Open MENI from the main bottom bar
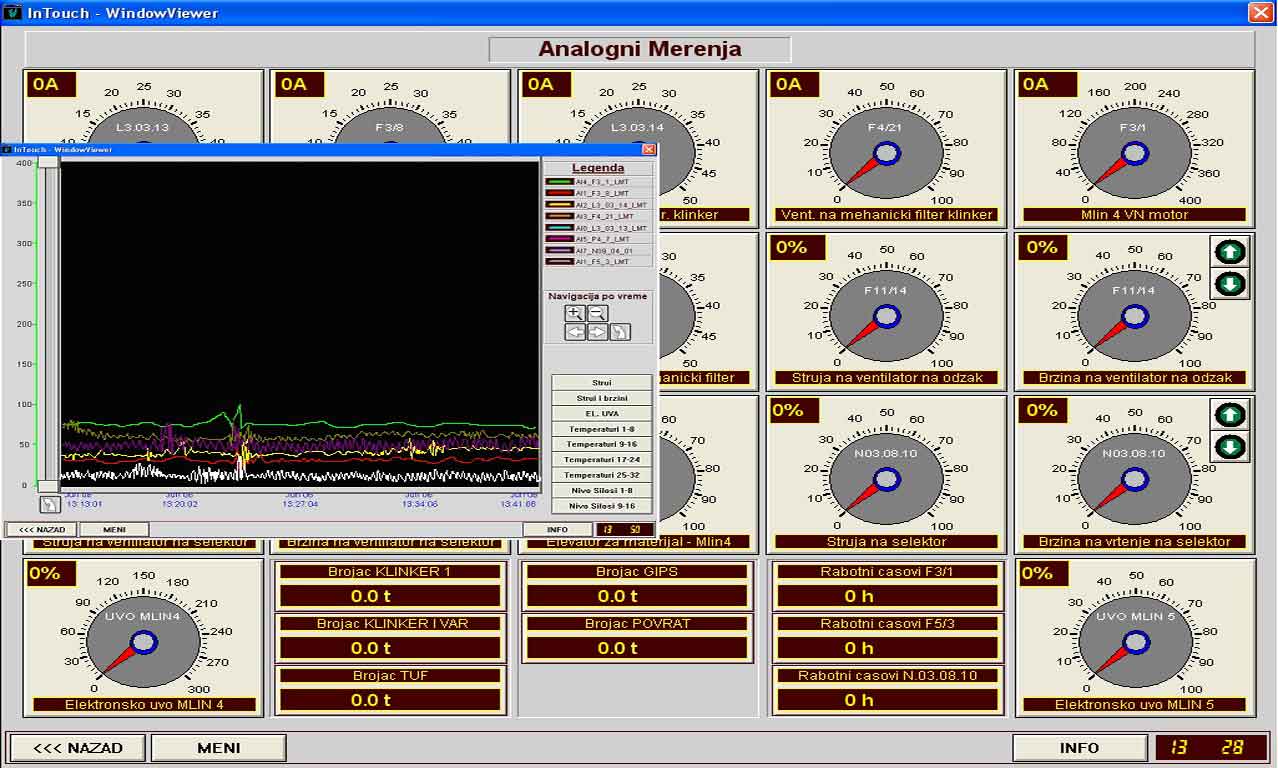1278x768 pixels. click(218, 748)
